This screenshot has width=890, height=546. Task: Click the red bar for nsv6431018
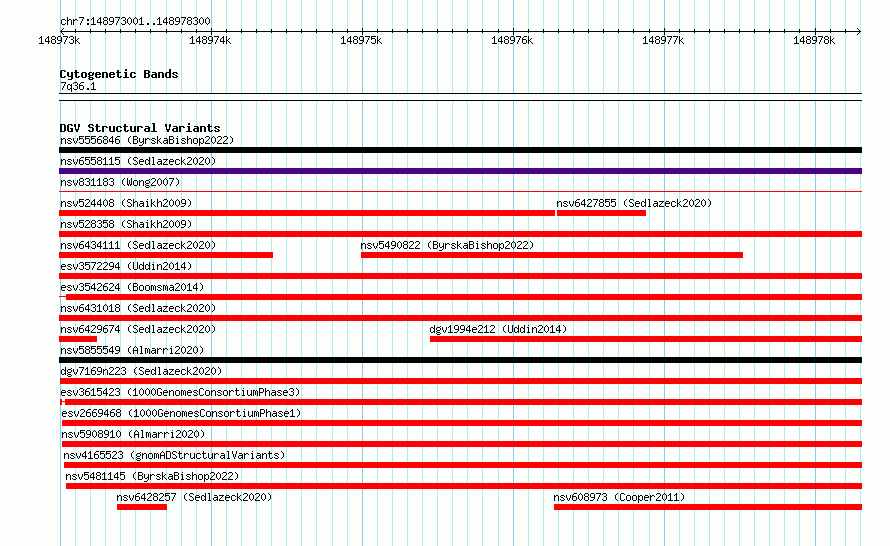point(460,318)
